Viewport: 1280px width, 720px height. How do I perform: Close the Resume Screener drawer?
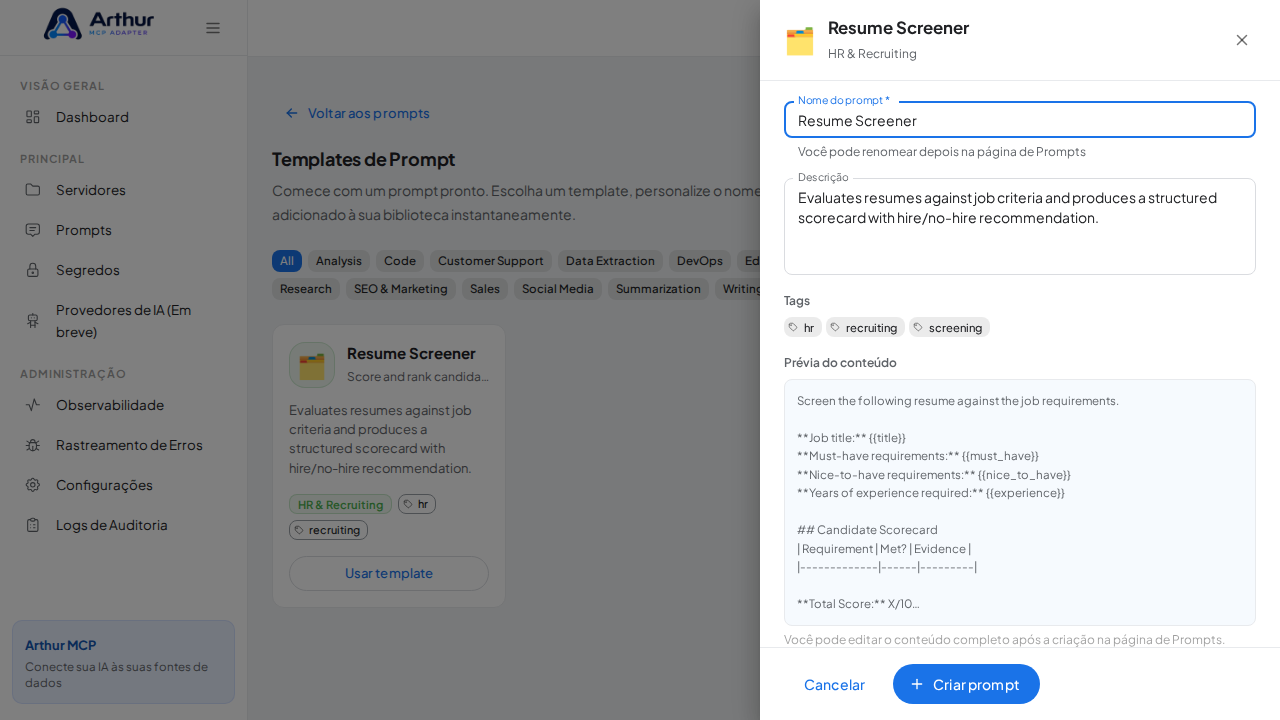[x=1242, y=40]
